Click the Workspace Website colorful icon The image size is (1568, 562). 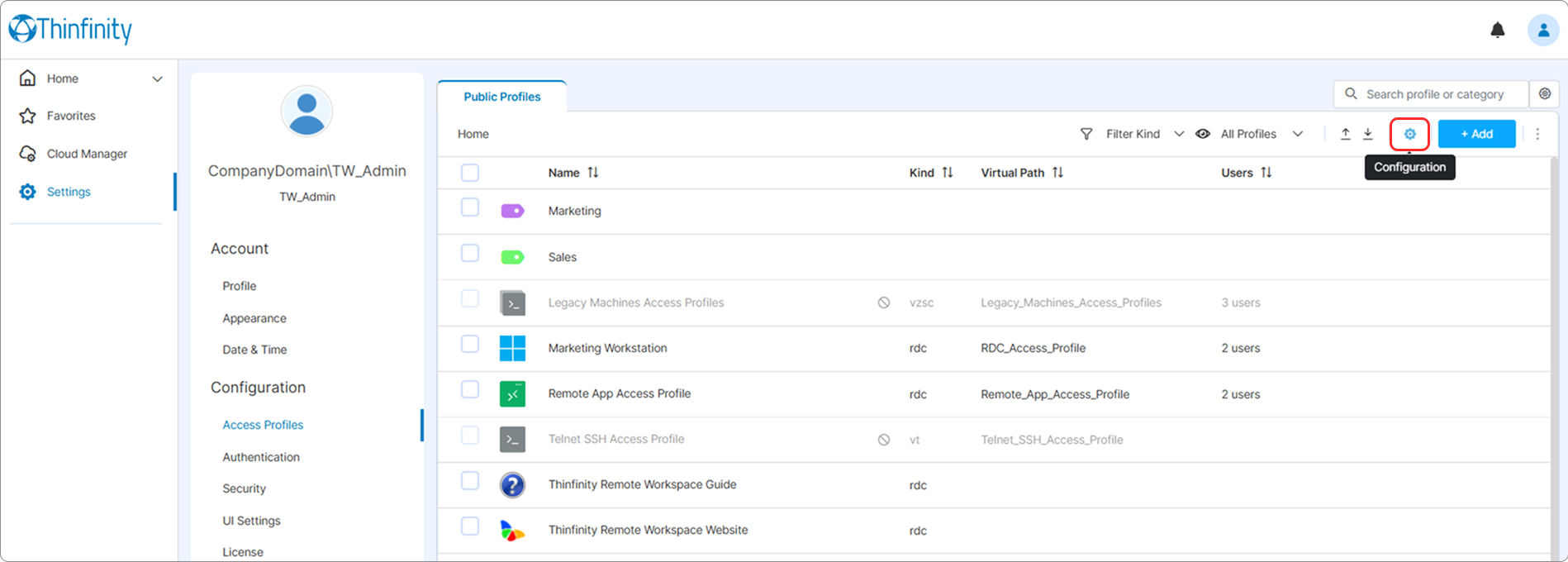(512, 531)
